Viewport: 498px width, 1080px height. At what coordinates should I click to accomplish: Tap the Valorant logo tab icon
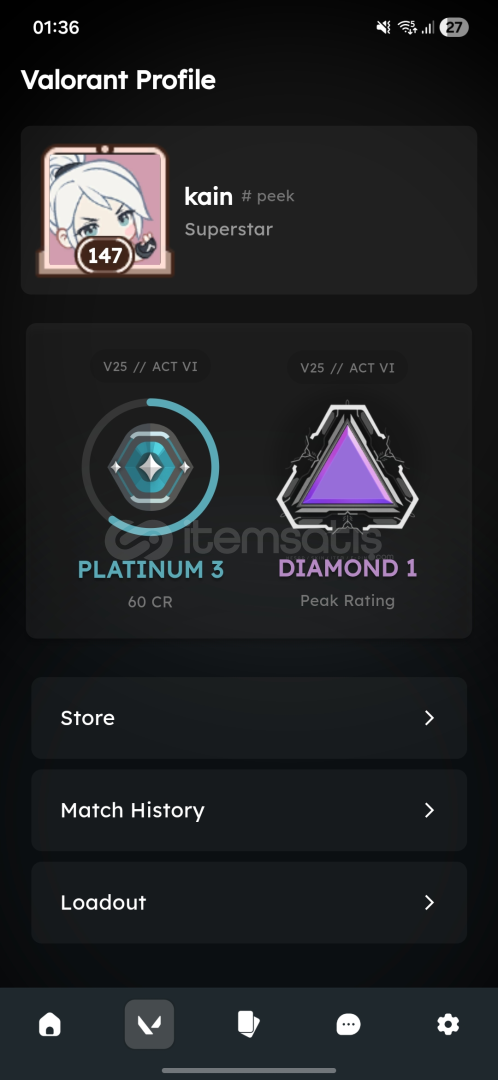point(149,1024)
